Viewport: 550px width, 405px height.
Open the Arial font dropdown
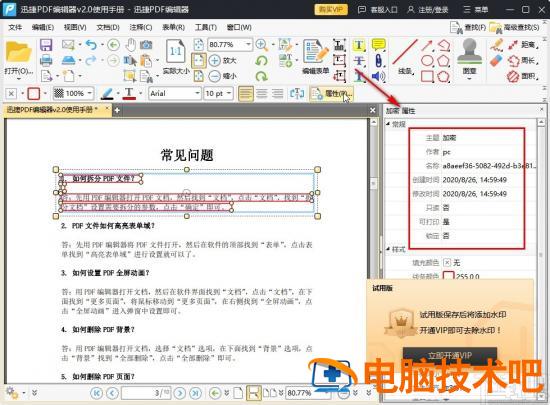coord(197,93)
